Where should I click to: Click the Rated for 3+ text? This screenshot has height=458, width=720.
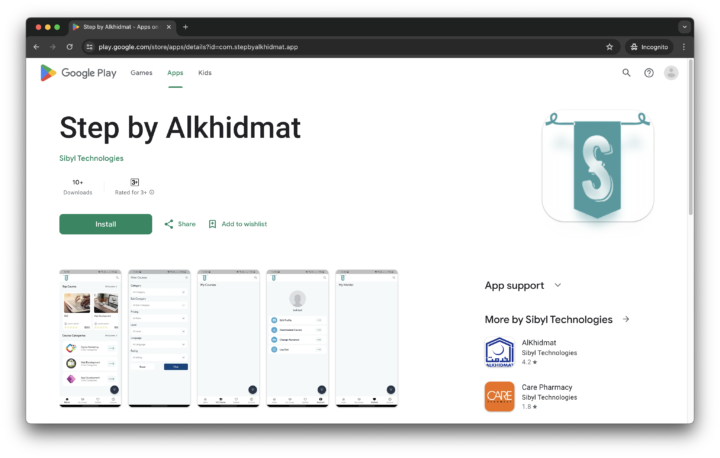click(131, 192)
